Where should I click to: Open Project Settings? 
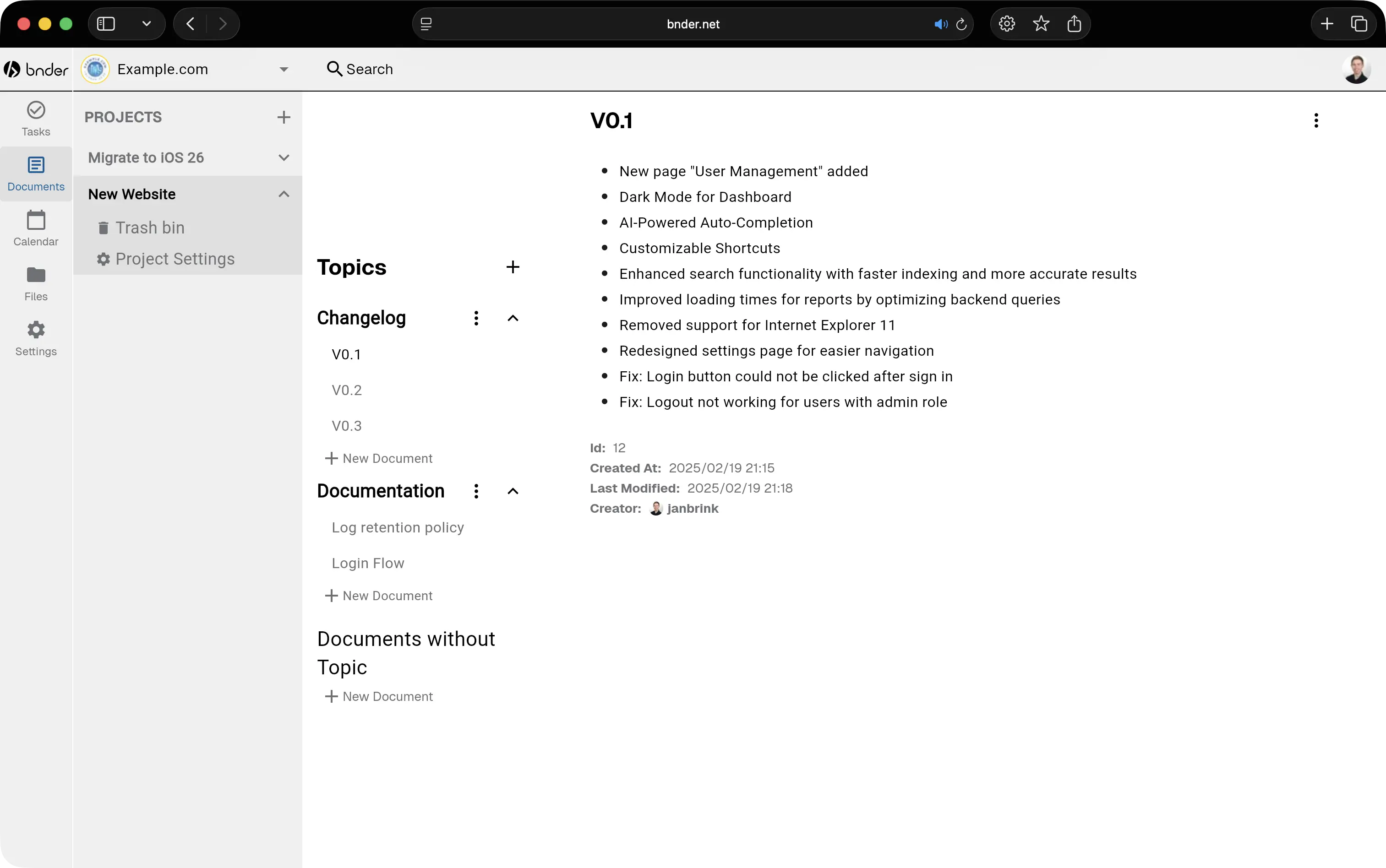pos(175,259)
